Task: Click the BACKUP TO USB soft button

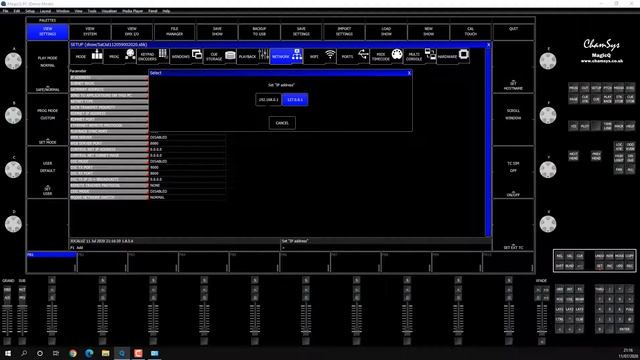Action: (x=259, y=32)
